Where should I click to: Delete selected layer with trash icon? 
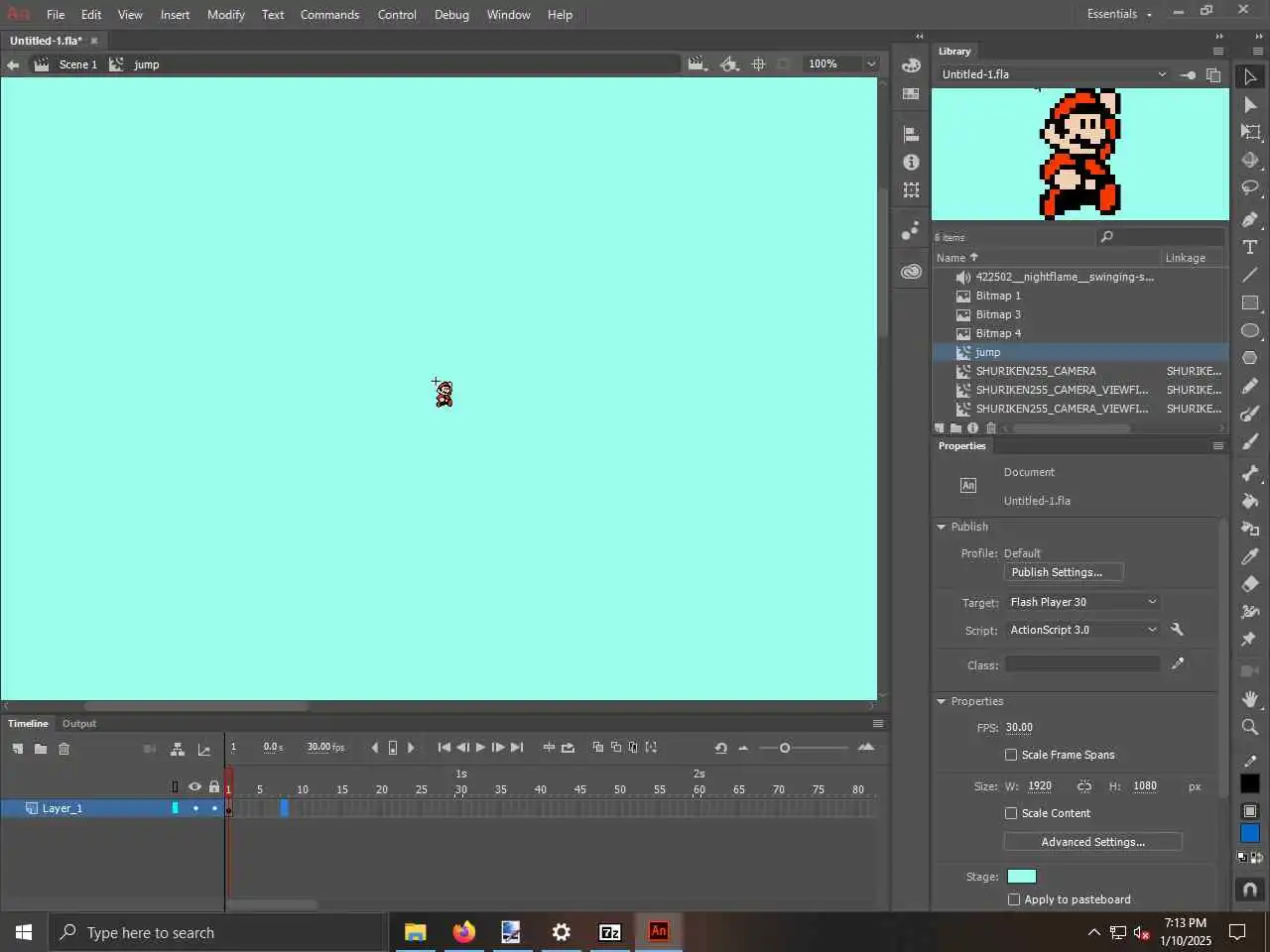(64, 749)
